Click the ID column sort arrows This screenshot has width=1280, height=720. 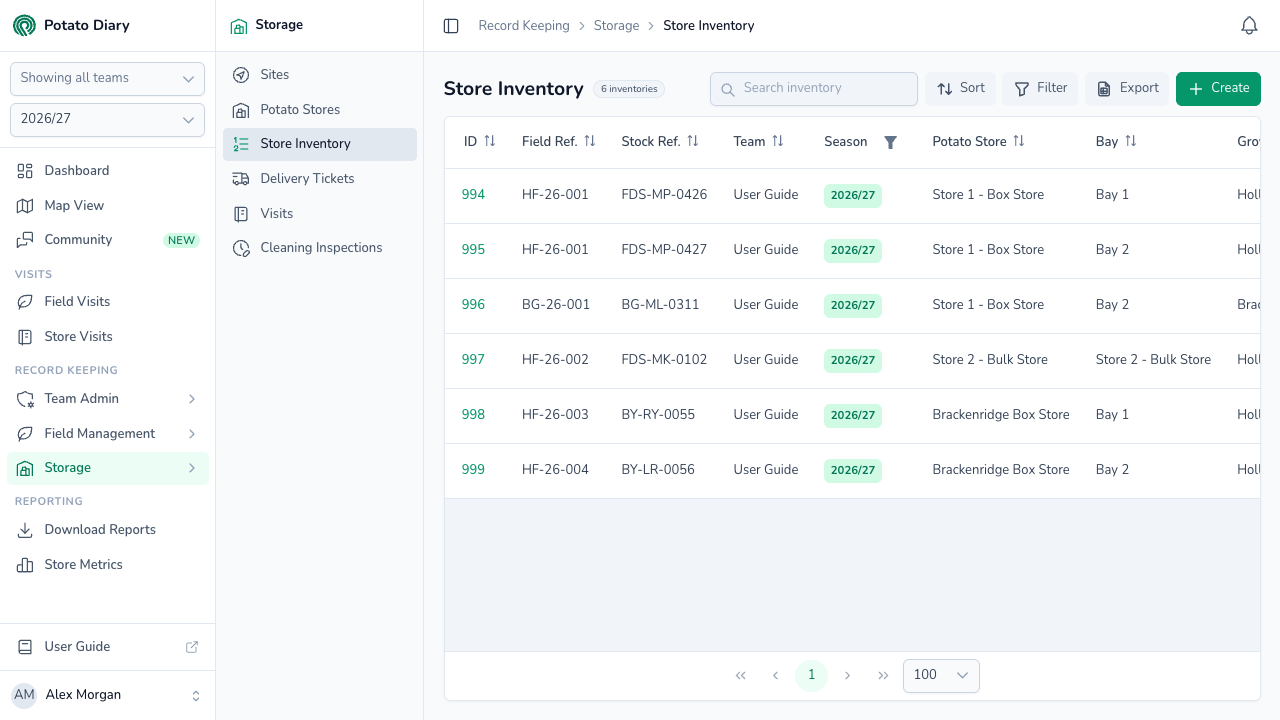(x=490, y=142)
